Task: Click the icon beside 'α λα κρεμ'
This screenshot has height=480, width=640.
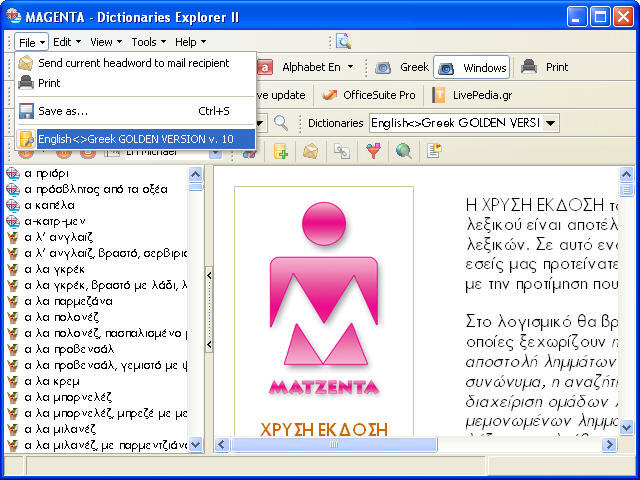Action: (x=13, y=381)
